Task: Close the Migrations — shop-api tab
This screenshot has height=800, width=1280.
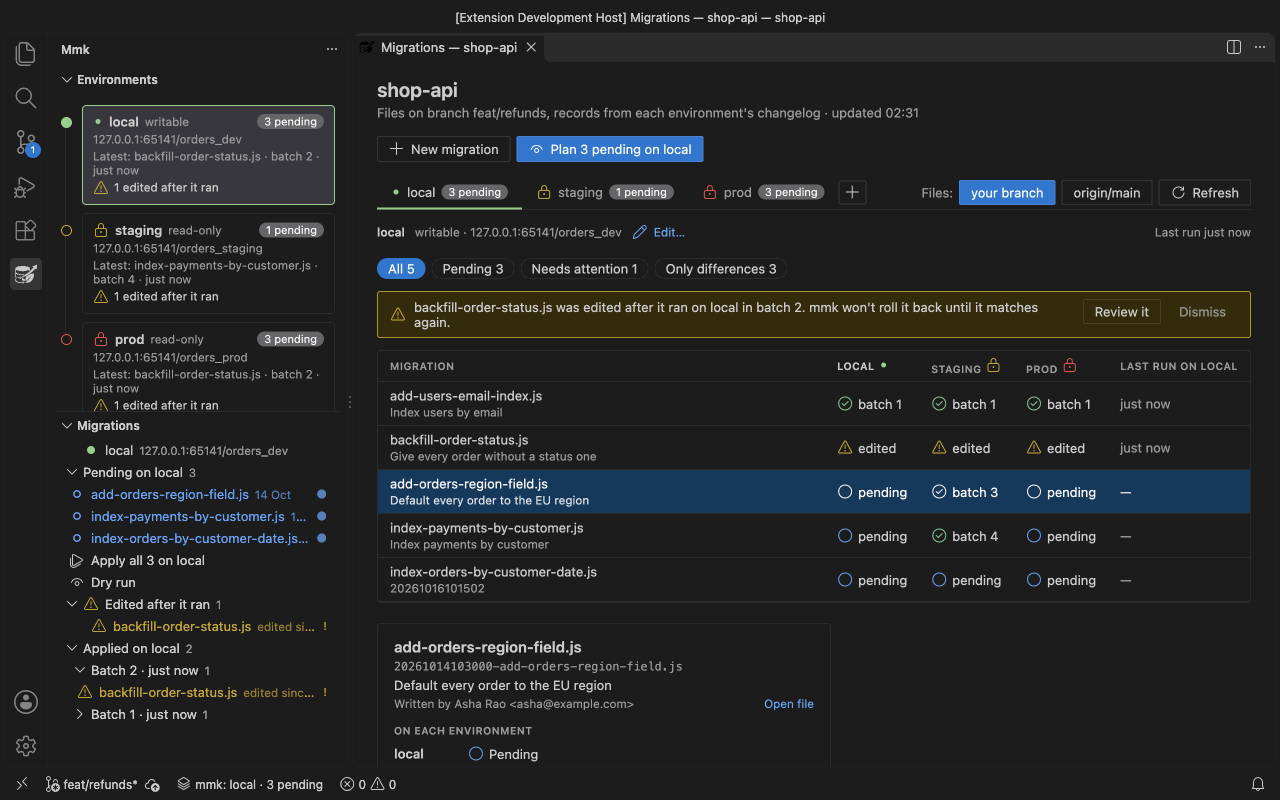Action: (x=531, y=47)
